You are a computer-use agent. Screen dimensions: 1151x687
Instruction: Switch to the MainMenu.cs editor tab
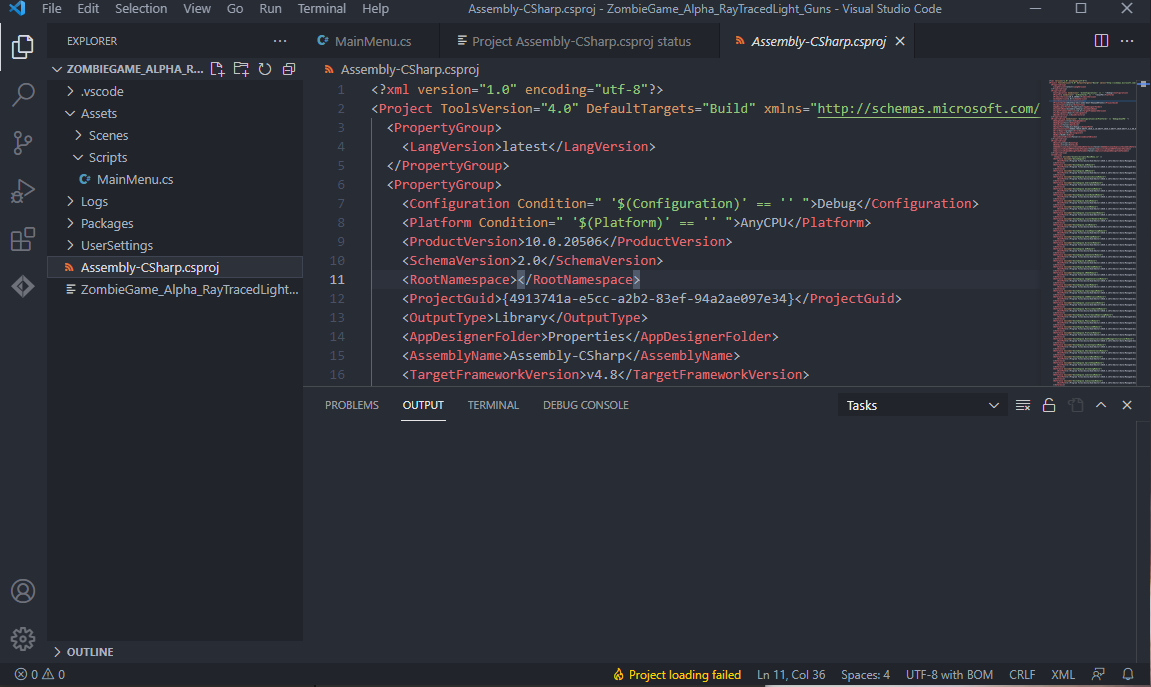pos(371,41)
